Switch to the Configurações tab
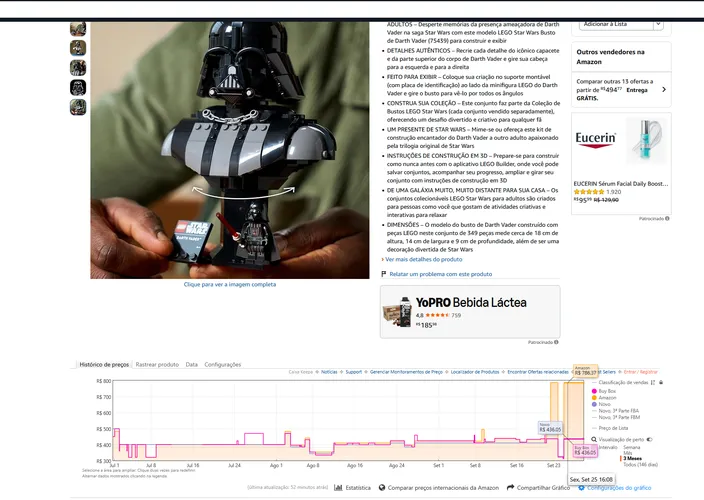 point(223,364)
